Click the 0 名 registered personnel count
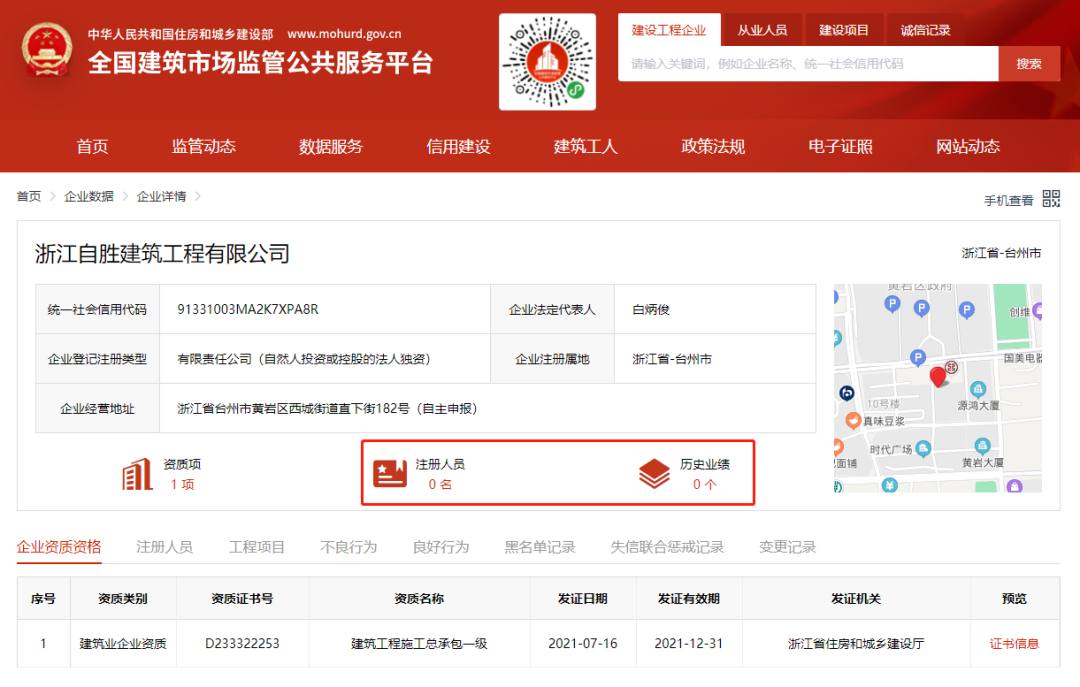1080x687 pixels. [x=440, y=484]
